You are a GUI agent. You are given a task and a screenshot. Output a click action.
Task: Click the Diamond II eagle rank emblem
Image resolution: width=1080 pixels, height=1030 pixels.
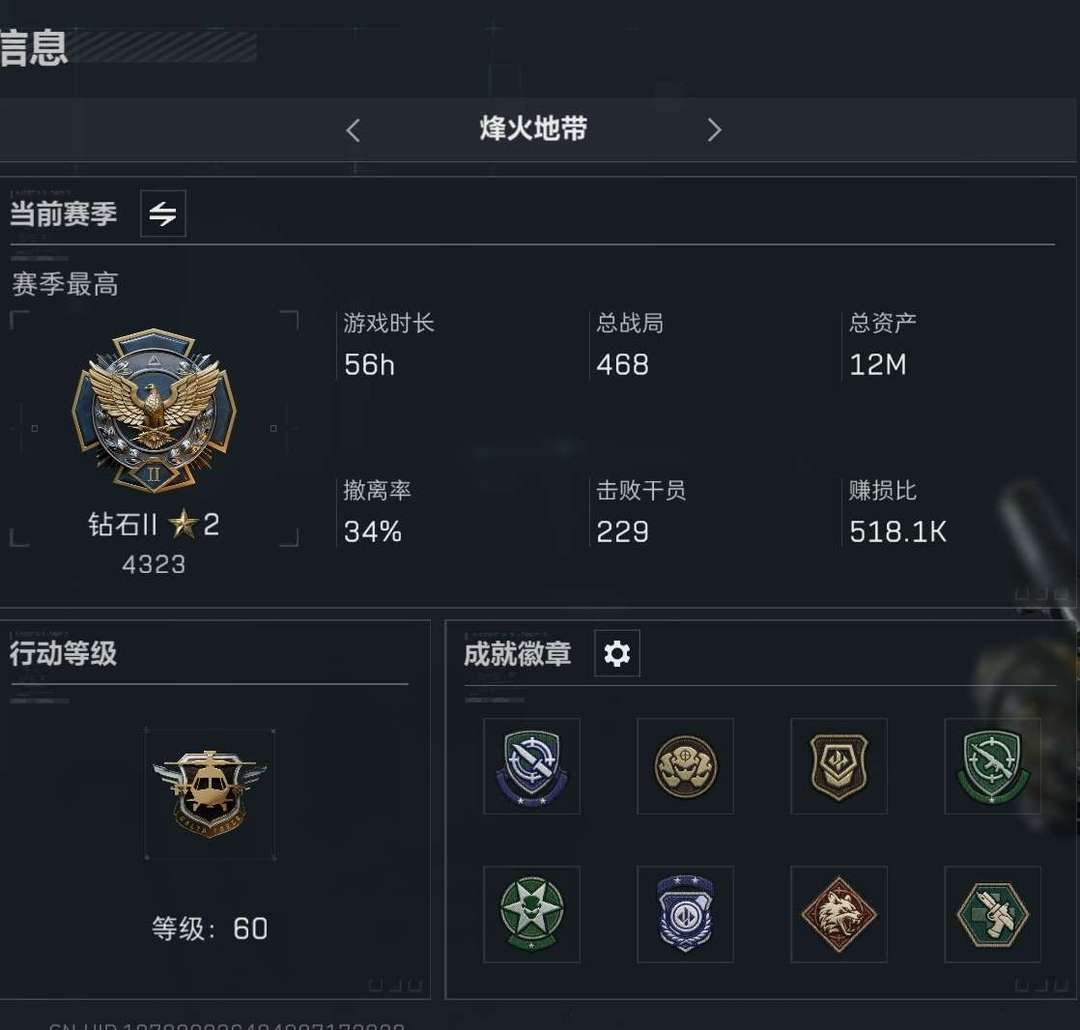tap(154, 411)
